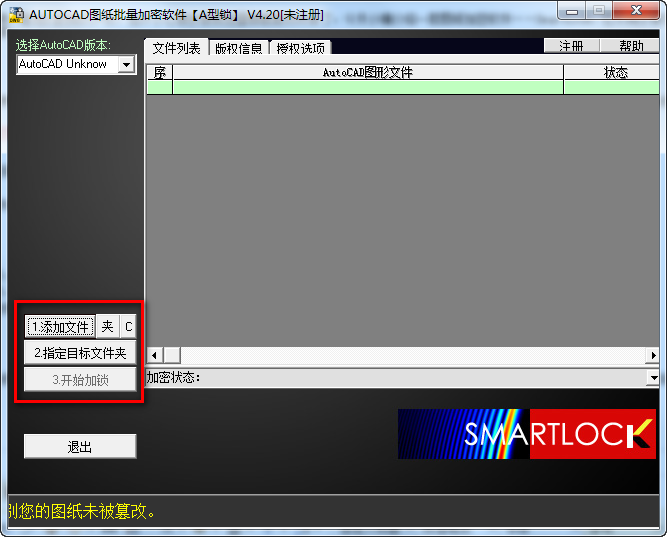Click the horizontal scrollbar right arrow
The image size is (667, 537).
[x=653, y=355]
